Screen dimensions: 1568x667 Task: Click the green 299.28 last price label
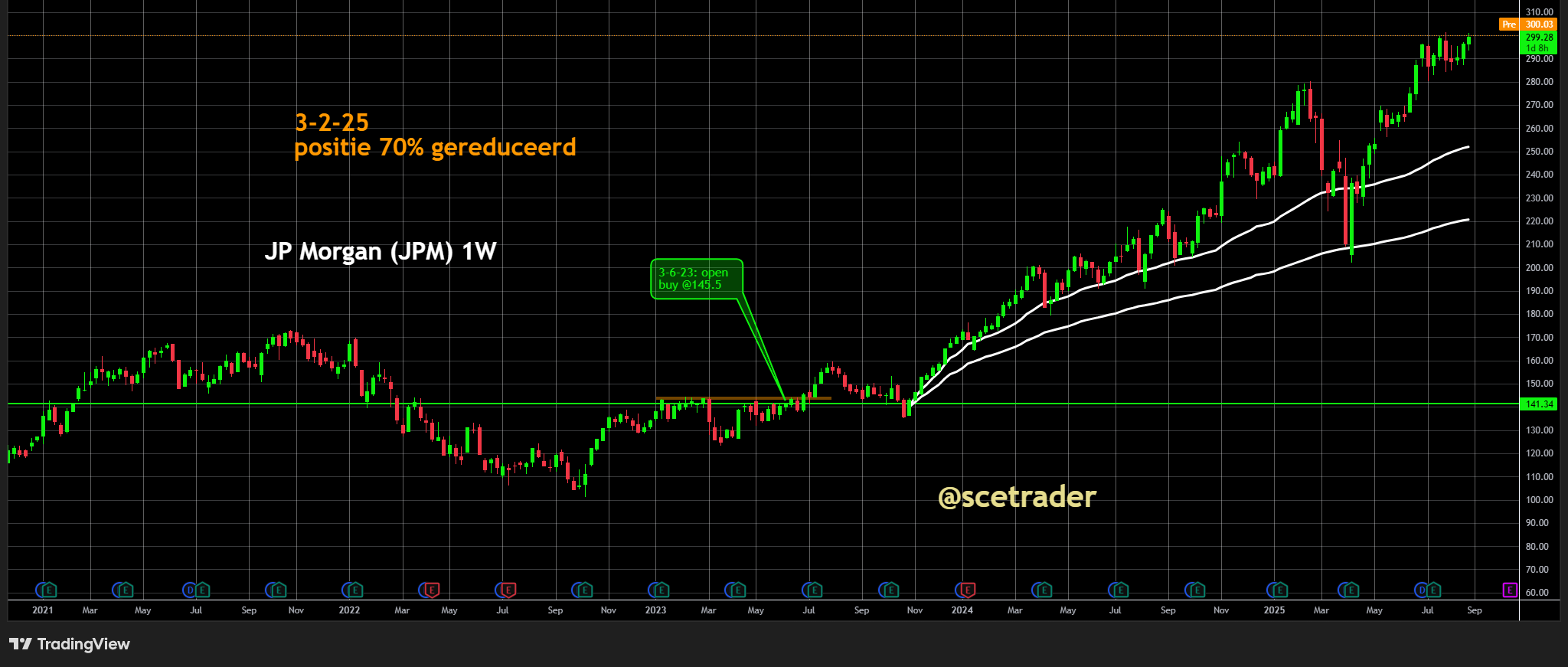[1539, 37]
